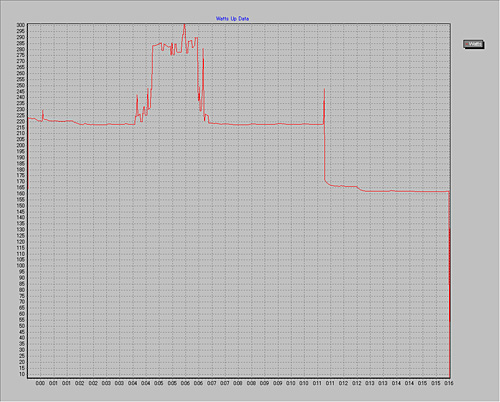This screenshot has width=500, height=402.
Task: Click the 245-watt spike just before the big drop
Action: click(x=324, y=90)
